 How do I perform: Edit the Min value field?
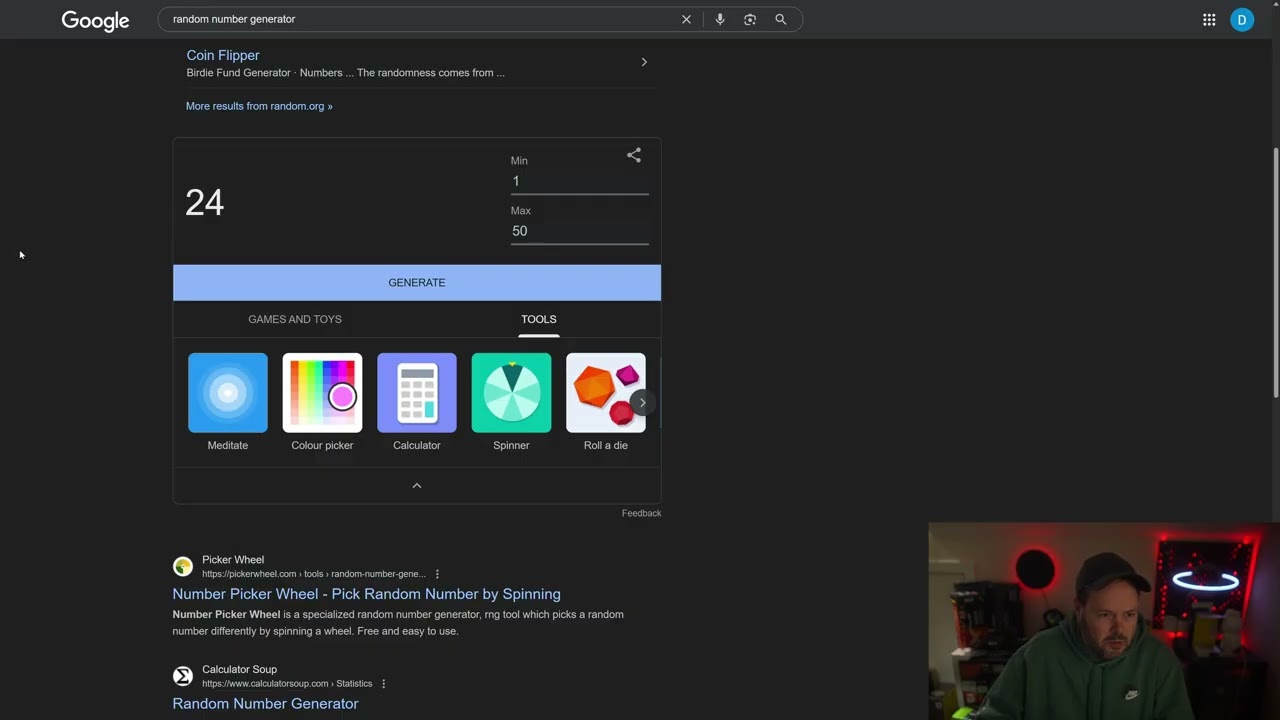click(x=580, y=181)
